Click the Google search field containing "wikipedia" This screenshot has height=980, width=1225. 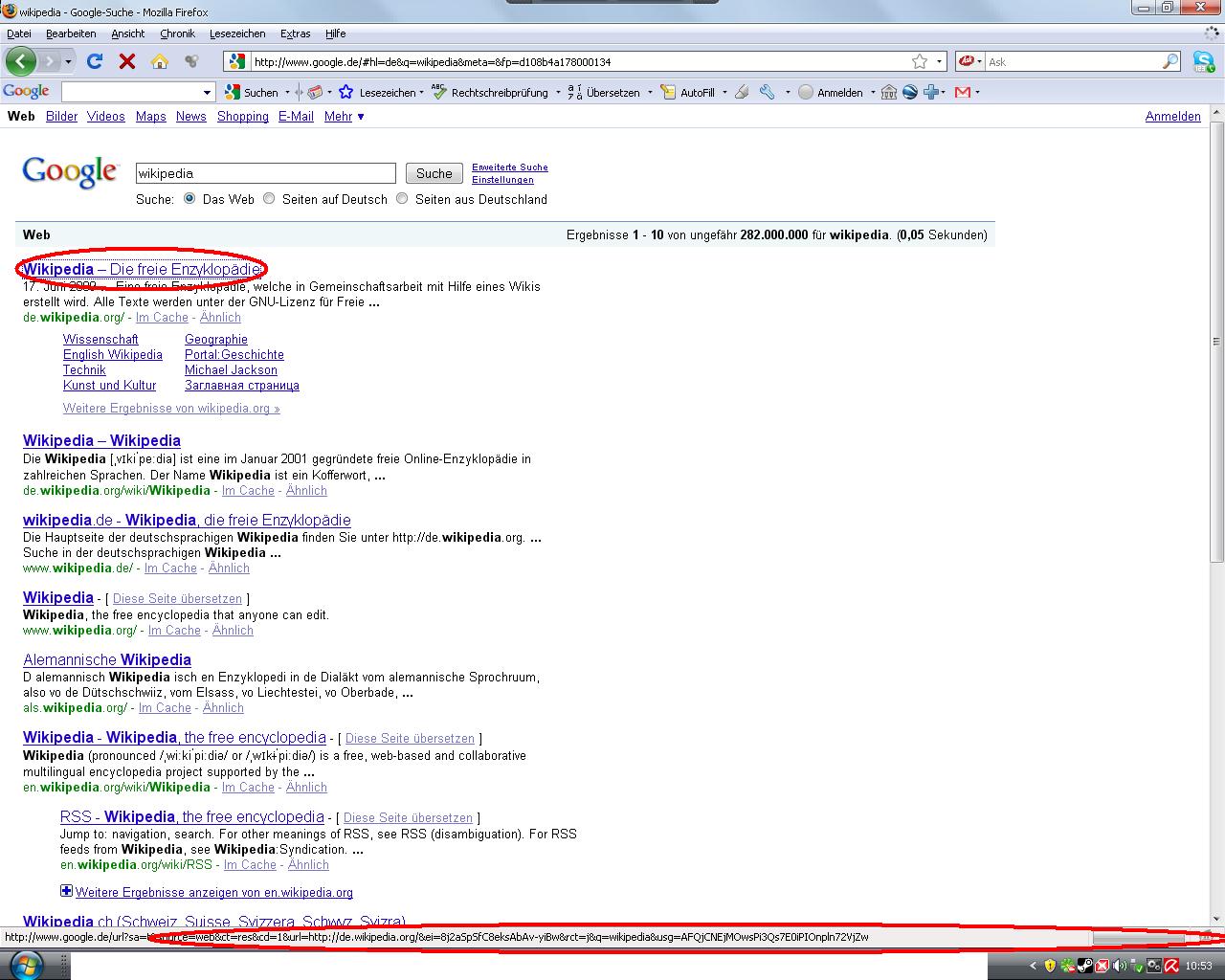pyautogui.click(x=265, y=173)
